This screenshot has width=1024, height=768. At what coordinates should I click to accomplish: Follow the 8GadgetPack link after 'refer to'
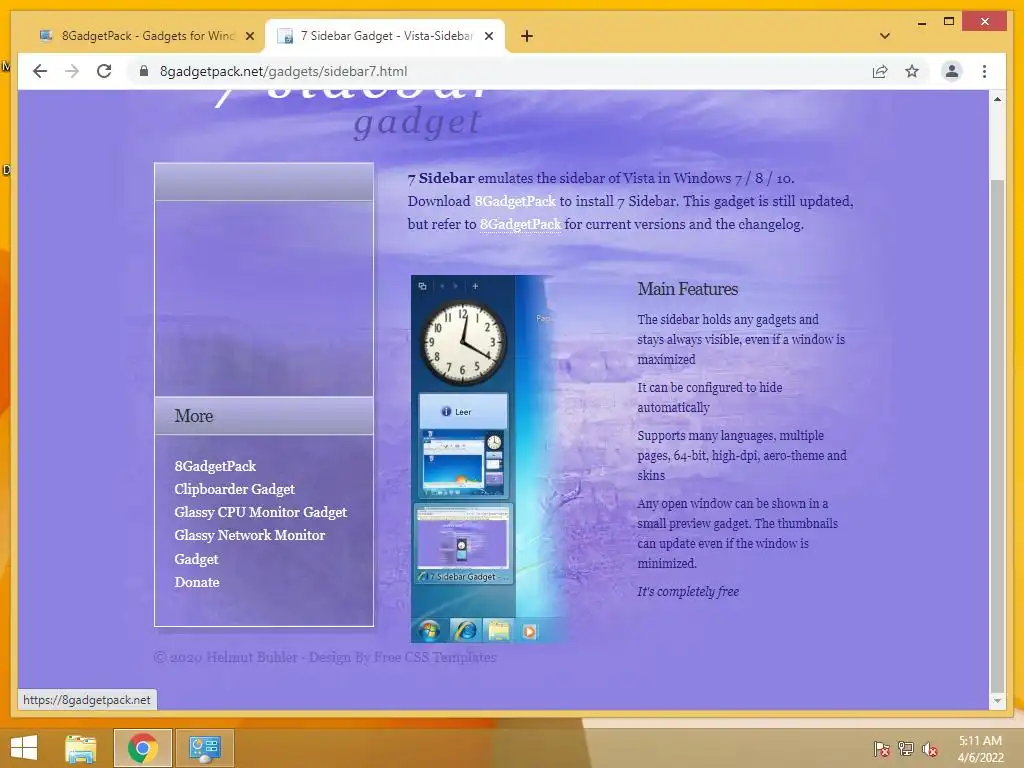point(520,224)
